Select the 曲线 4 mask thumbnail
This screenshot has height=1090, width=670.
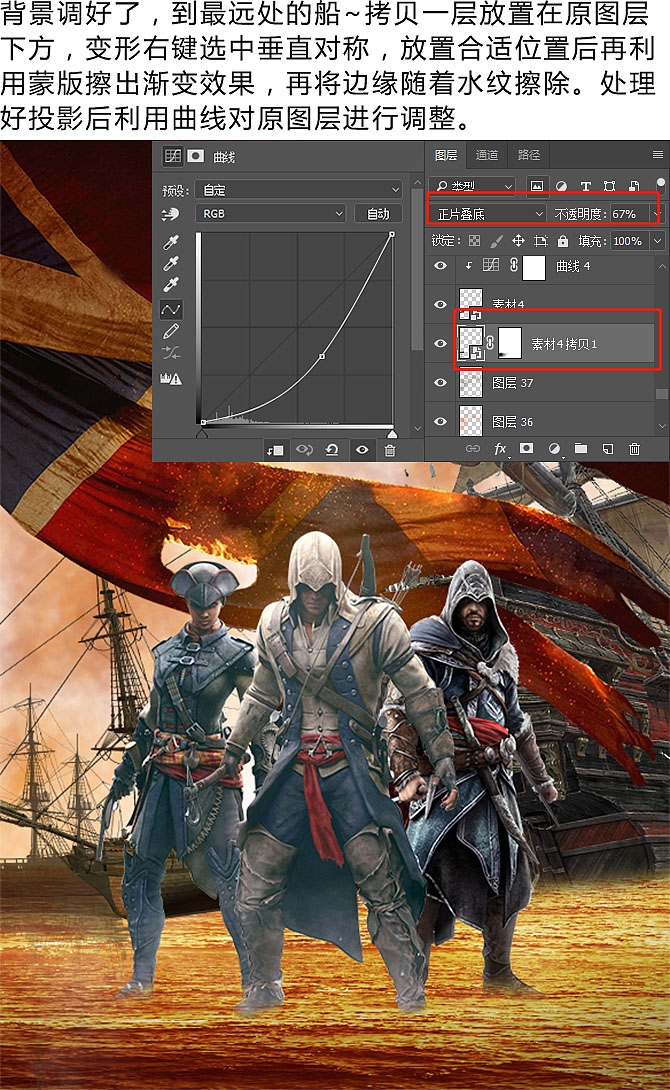pos(534,266)
